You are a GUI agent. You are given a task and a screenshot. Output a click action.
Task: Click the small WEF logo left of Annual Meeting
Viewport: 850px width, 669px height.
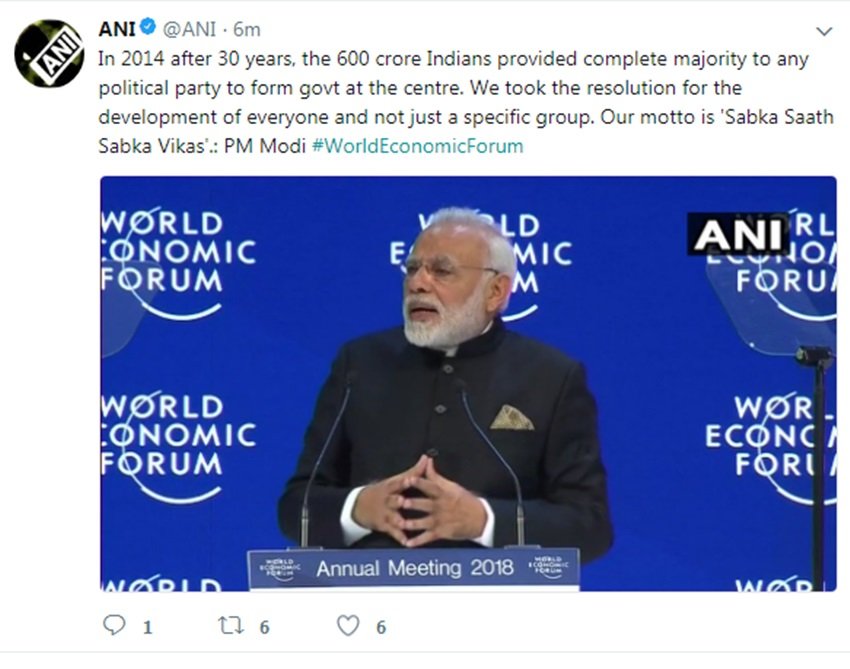point(279,568)
